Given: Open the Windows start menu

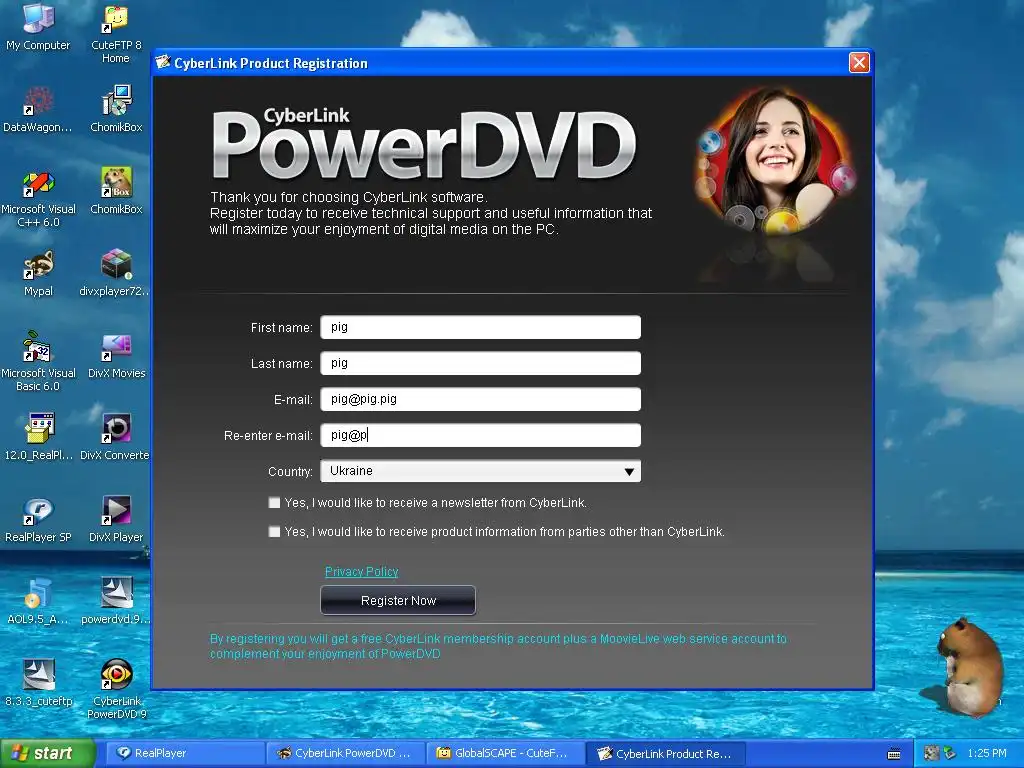Looking at the screenshot, I should coord(48,754).
